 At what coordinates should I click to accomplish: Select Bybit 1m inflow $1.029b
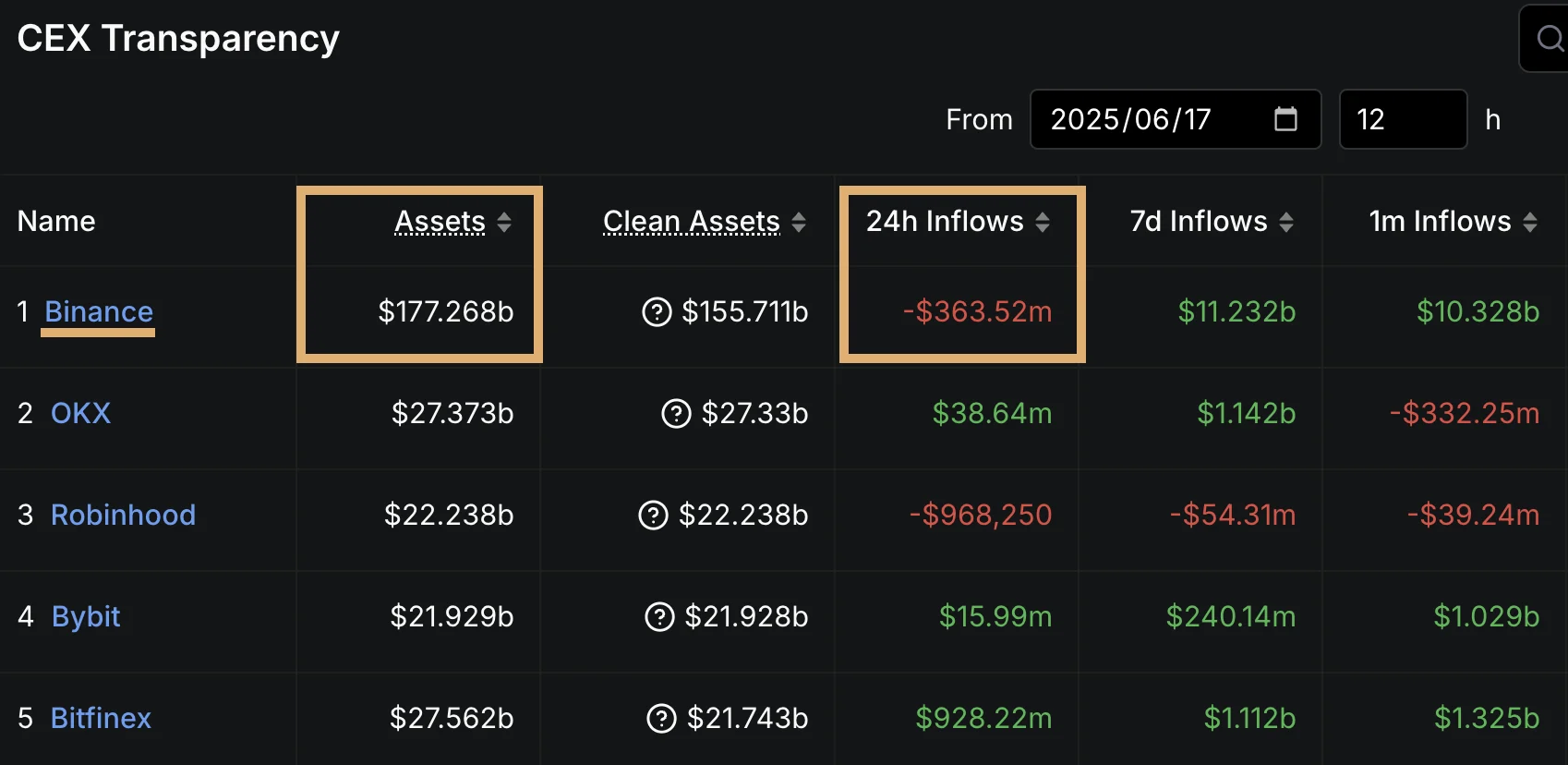(x=1487, y=616)
